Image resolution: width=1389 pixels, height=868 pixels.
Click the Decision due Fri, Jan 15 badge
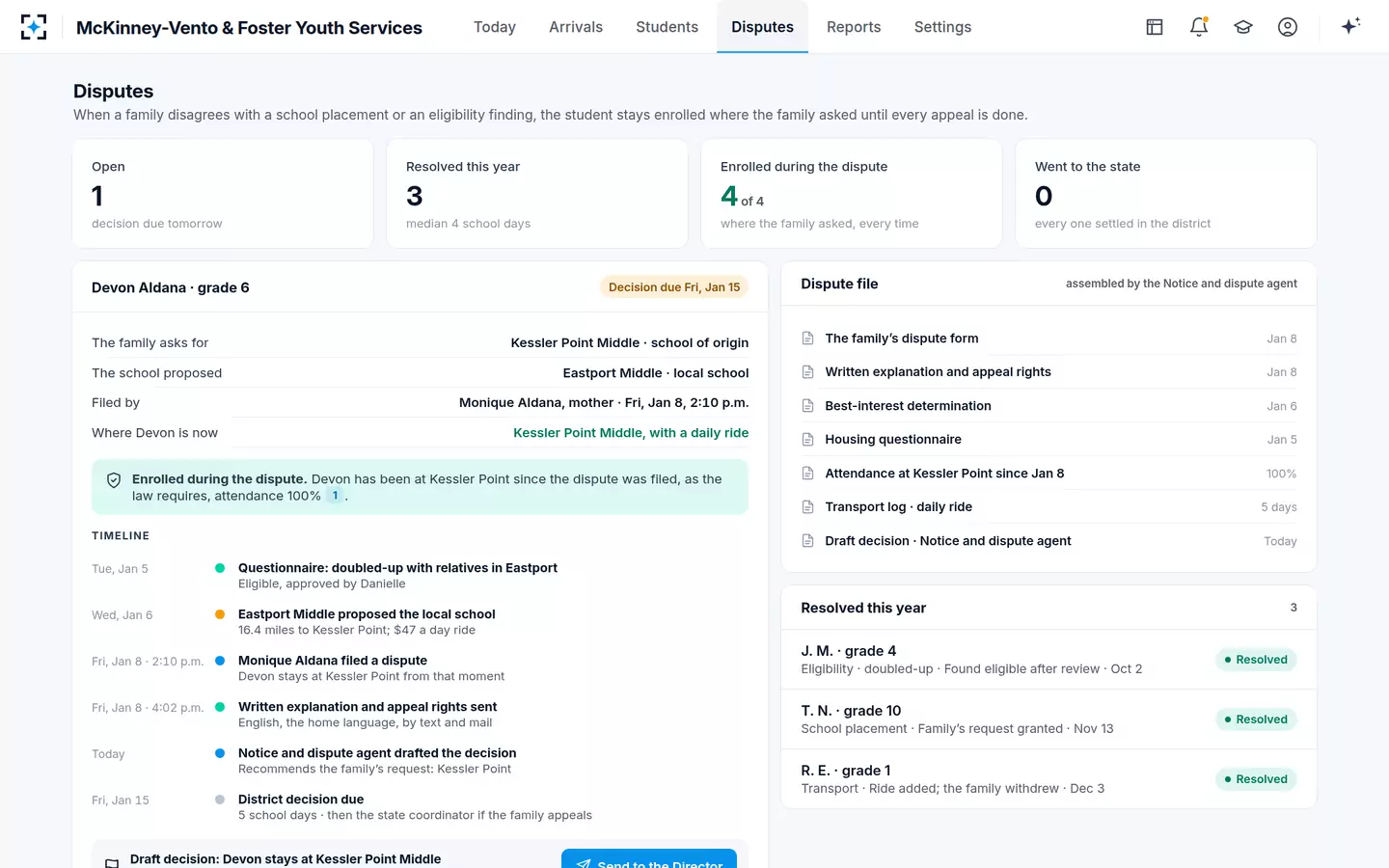click(x=674, y=287)
